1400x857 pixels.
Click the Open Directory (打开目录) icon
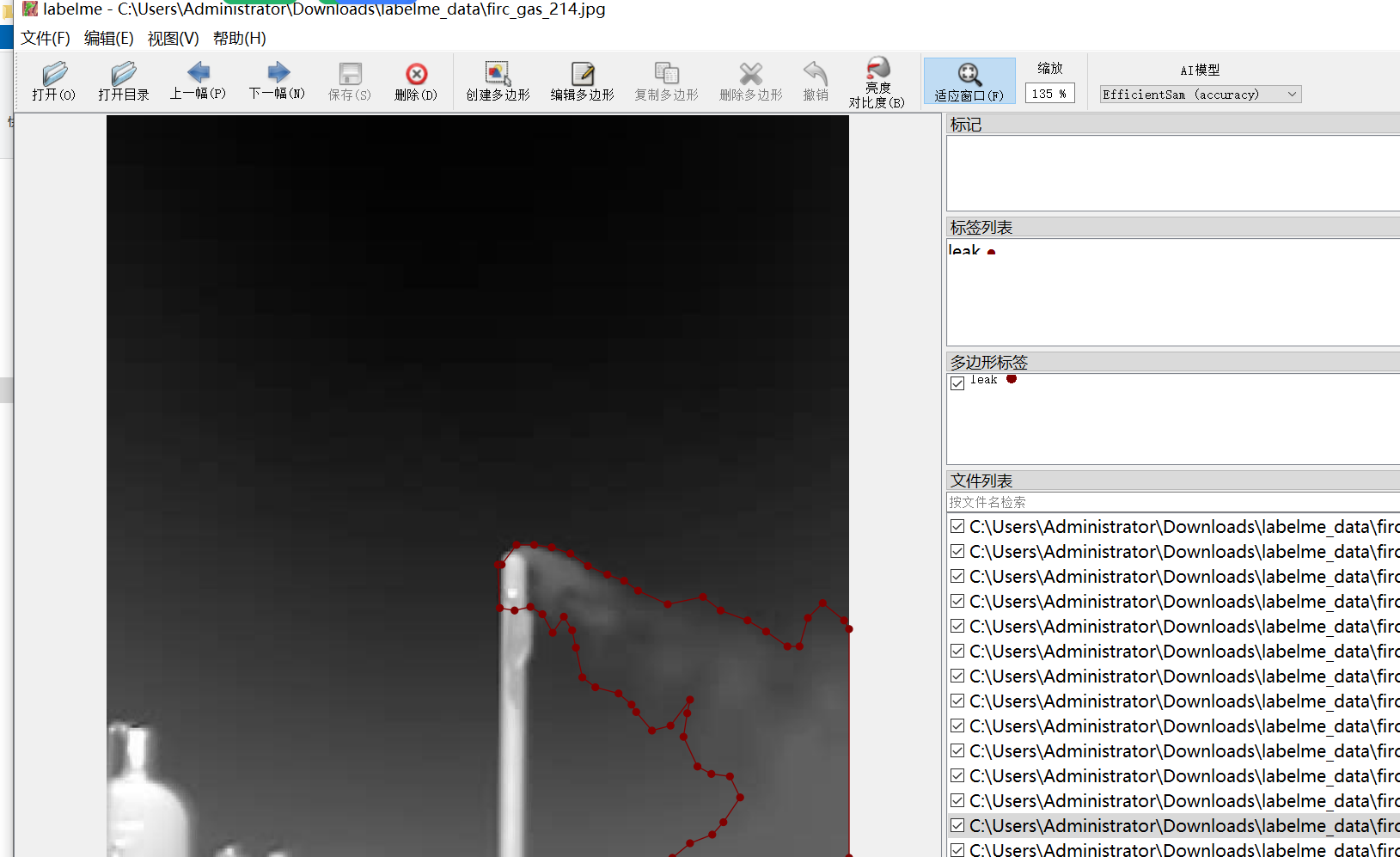[124, 81]
